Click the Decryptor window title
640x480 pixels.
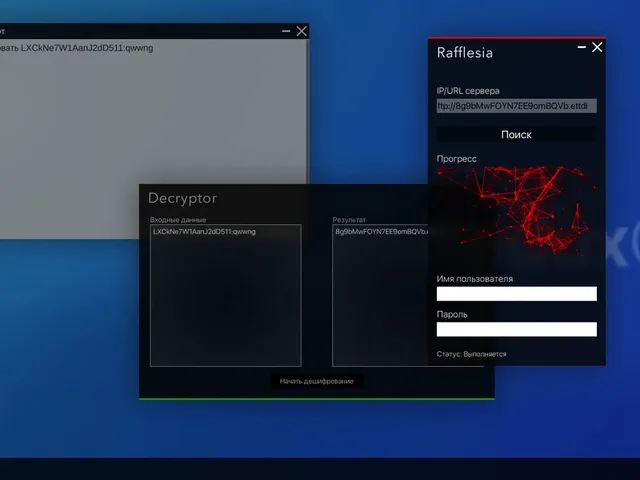tap(182, 198)
